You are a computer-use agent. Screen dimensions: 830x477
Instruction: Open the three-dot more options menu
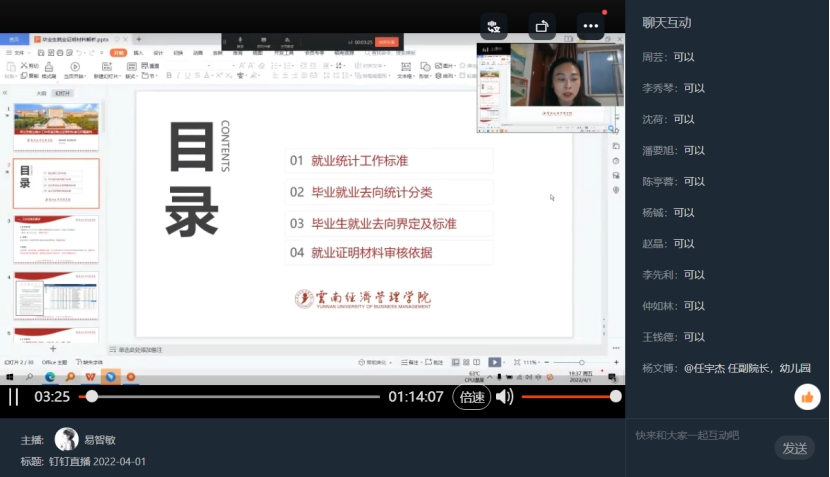tap(590, 26)
